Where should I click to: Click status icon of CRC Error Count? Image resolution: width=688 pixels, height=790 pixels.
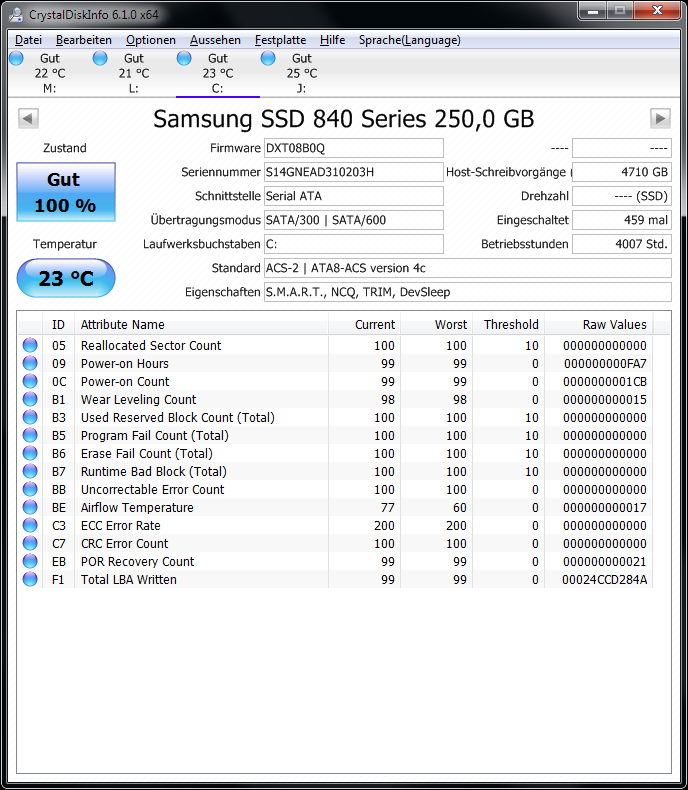30,543
